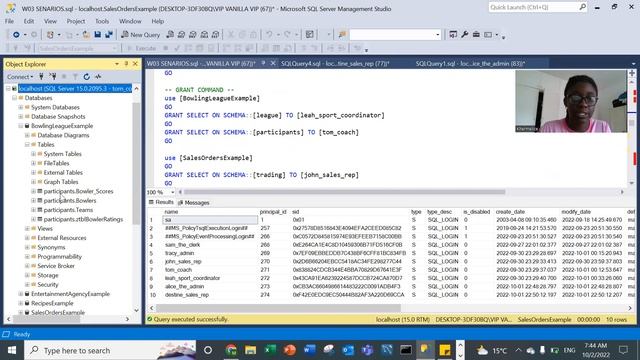The width and height of the screenshot is (640, 360).
Task: Click the query editor horizontal scrollbar
Action: [344, 192]
